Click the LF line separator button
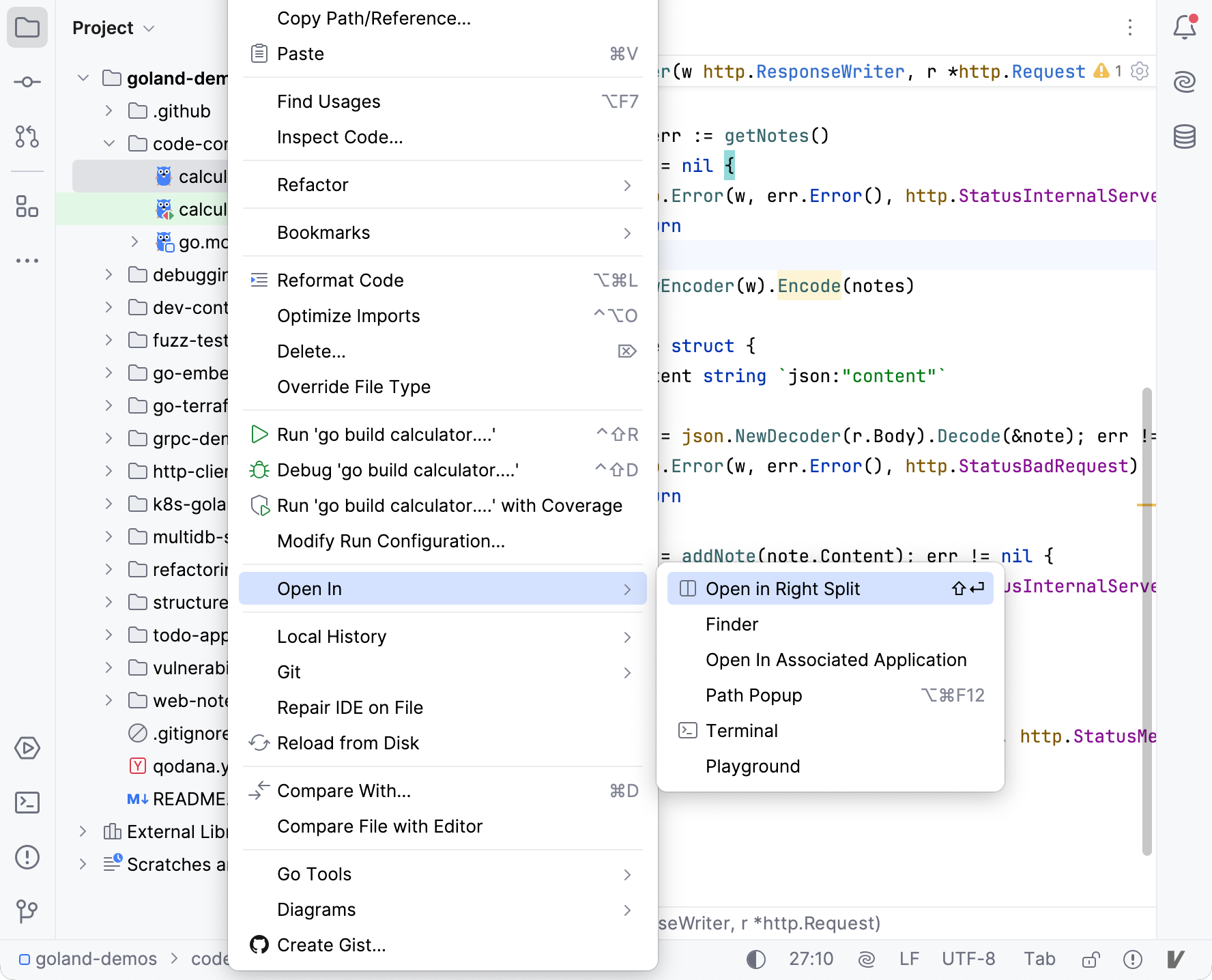 click(x=909, y=960)
